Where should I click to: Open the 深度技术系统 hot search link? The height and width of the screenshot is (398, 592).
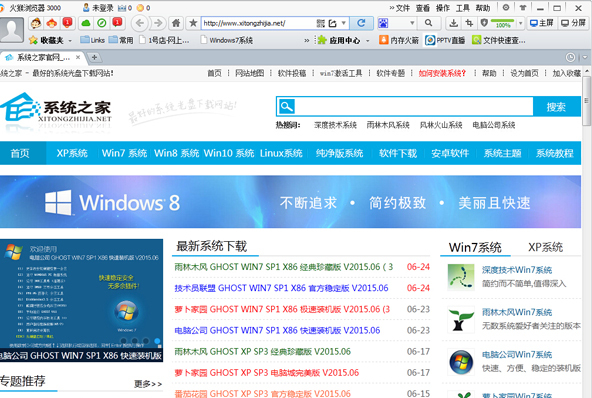coord(335,125)
